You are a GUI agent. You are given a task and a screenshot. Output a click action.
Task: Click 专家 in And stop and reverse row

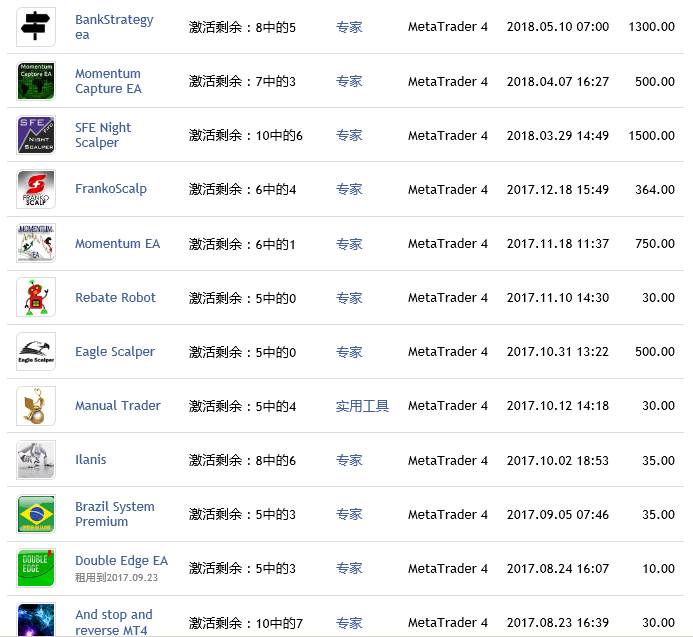(x=349, y=623)
